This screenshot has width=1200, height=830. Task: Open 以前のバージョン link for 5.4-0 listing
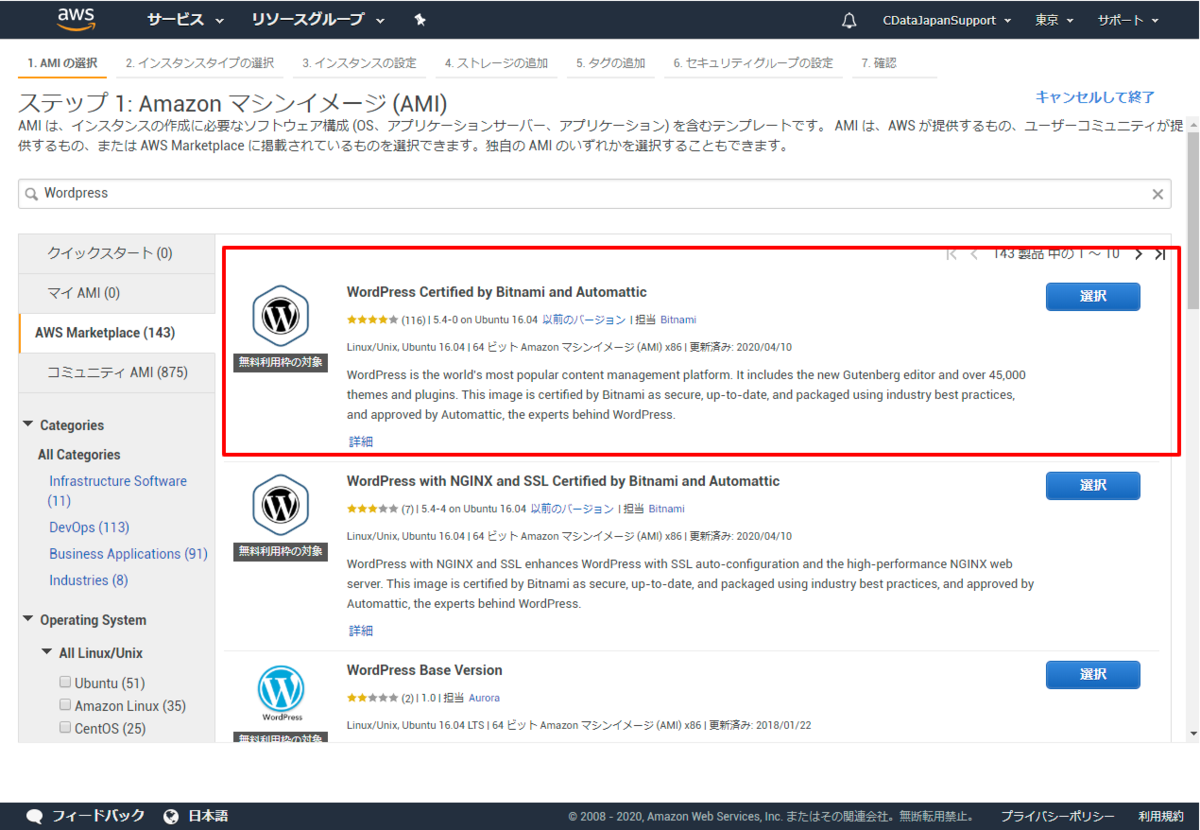[584, 320]
